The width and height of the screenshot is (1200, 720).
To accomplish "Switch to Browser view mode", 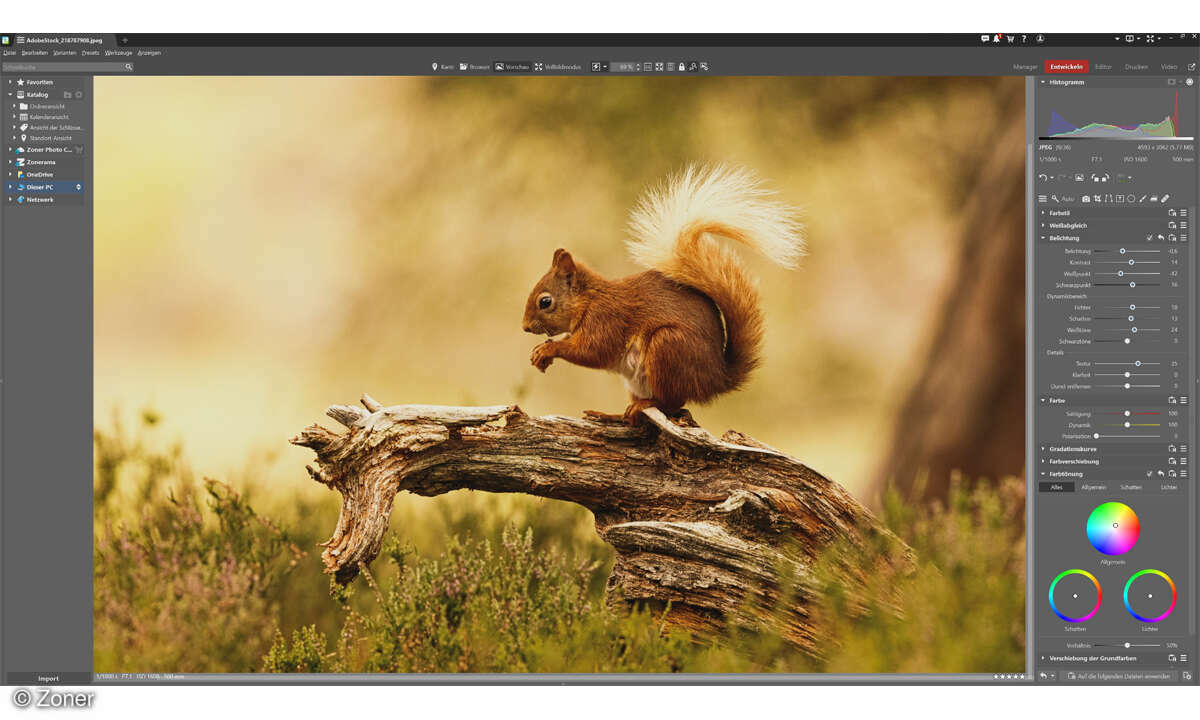I will 474,67.
